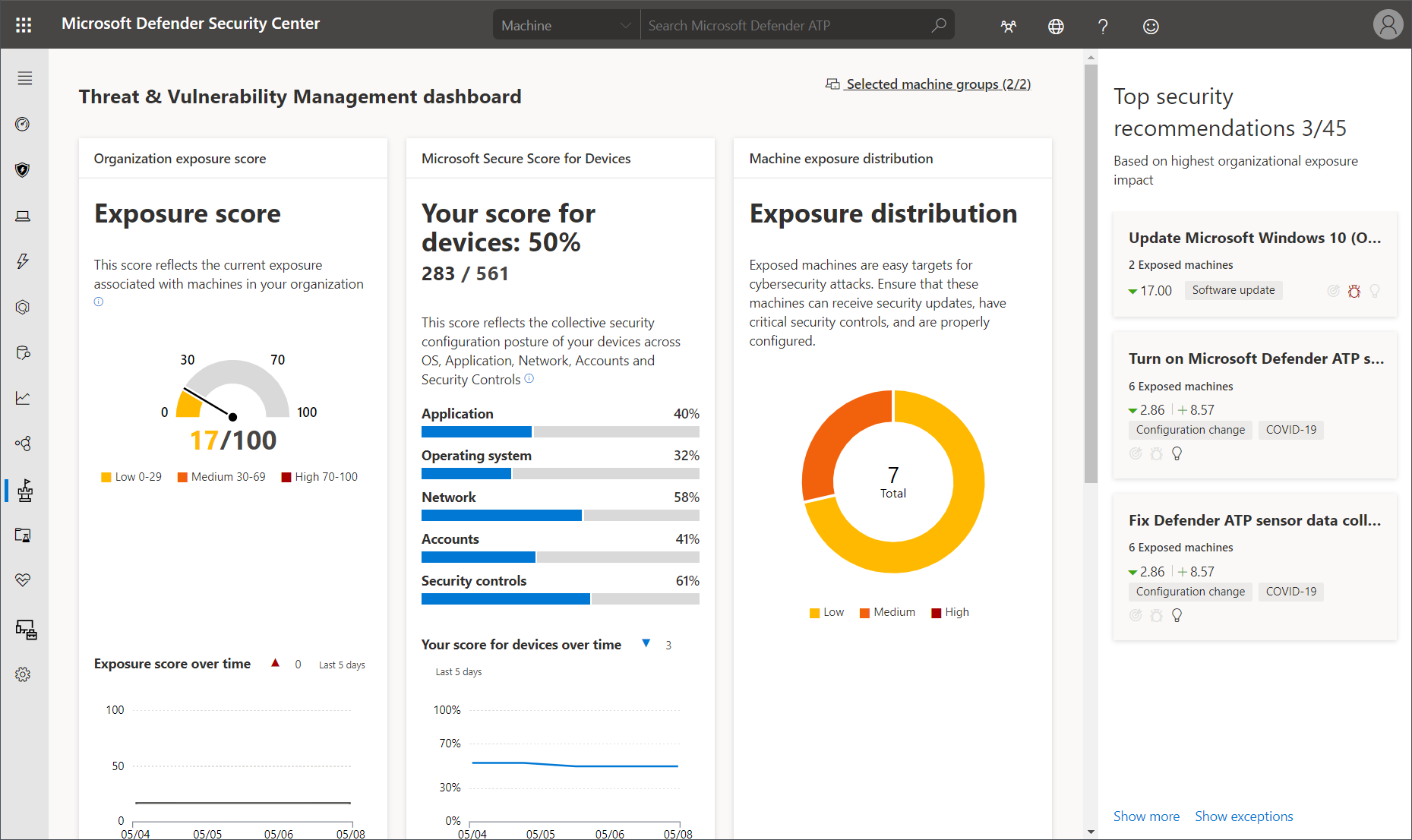Click the Security controls progress bar
This screenshot has height=840, width=1412.
click(561, 599)
